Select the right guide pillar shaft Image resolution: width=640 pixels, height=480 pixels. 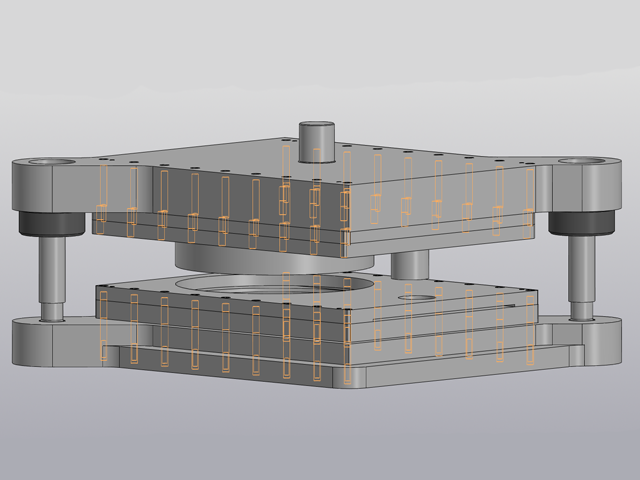point(582,278)
